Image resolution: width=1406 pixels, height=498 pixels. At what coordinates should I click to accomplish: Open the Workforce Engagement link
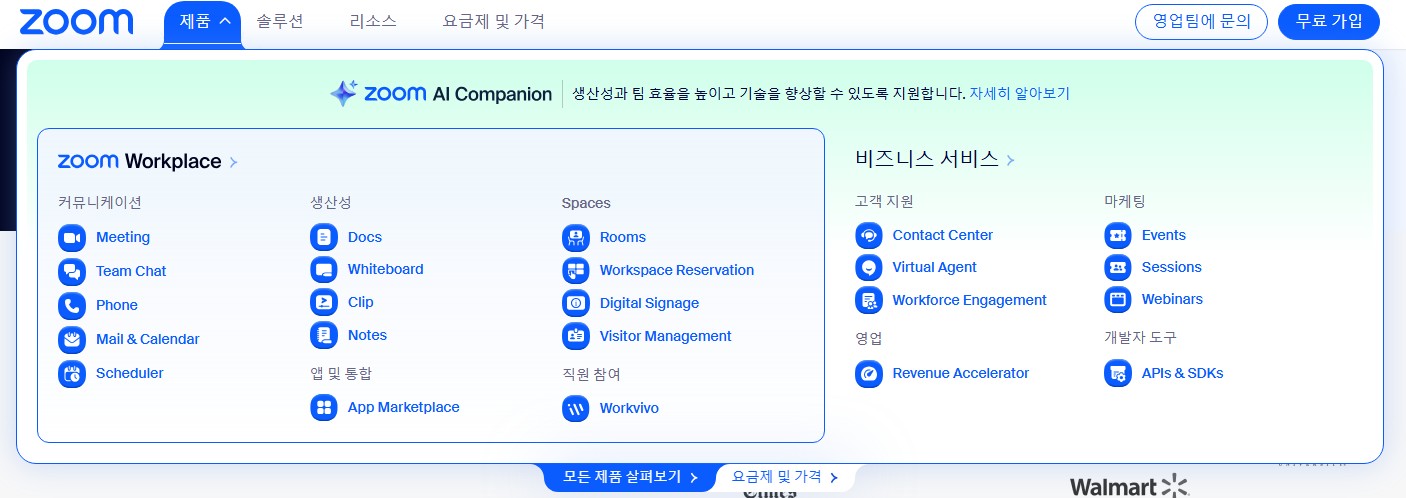point(970,301)
